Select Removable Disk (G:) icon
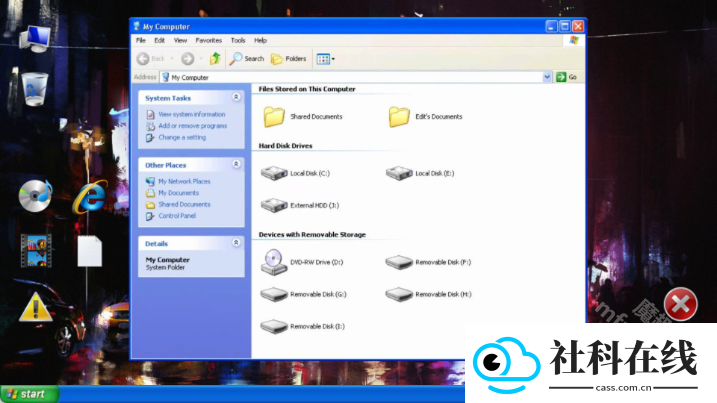 click(x=274, y=294)
